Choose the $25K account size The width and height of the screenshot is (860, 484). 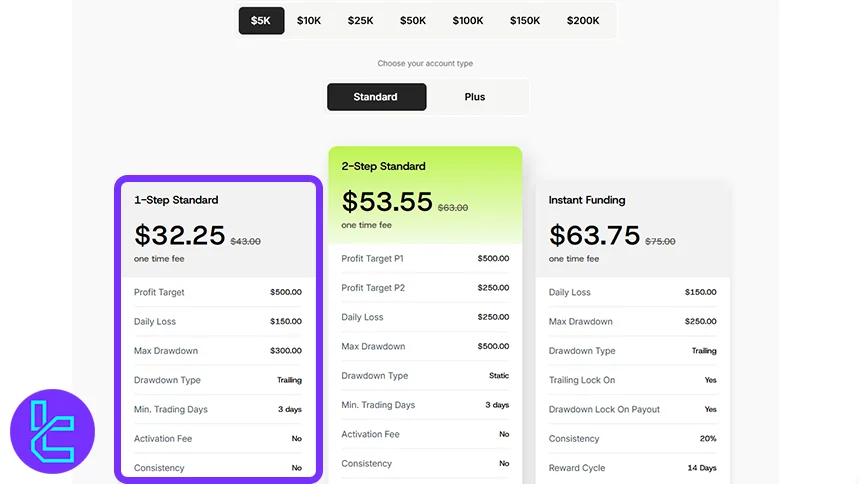[x=360, y=20]
